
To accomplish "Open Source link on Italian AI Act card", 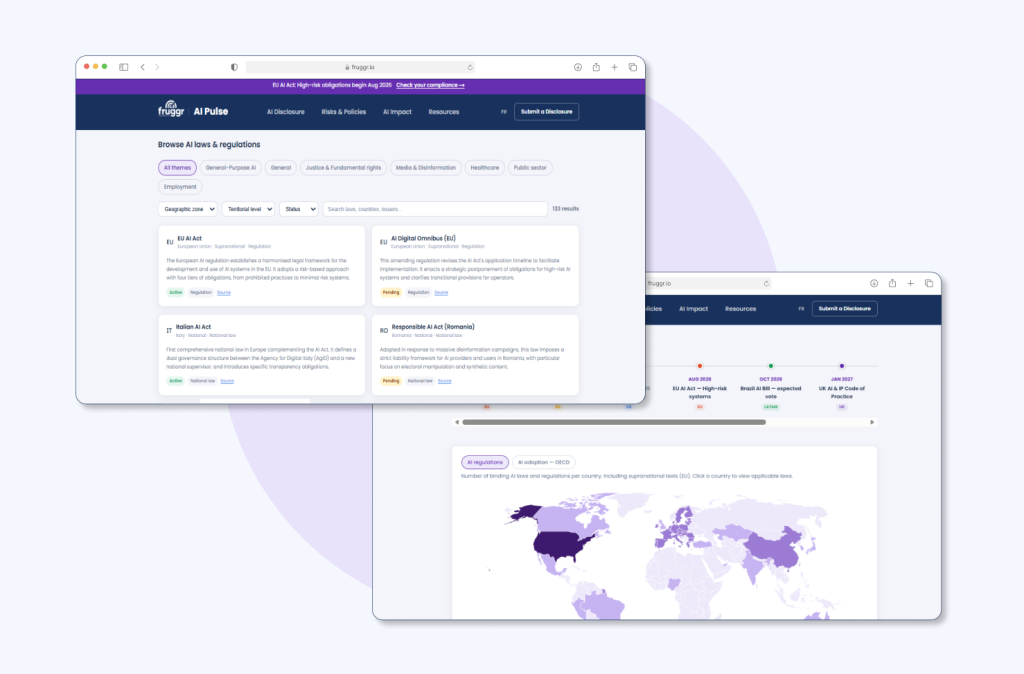I will click(x=227, y=381).
